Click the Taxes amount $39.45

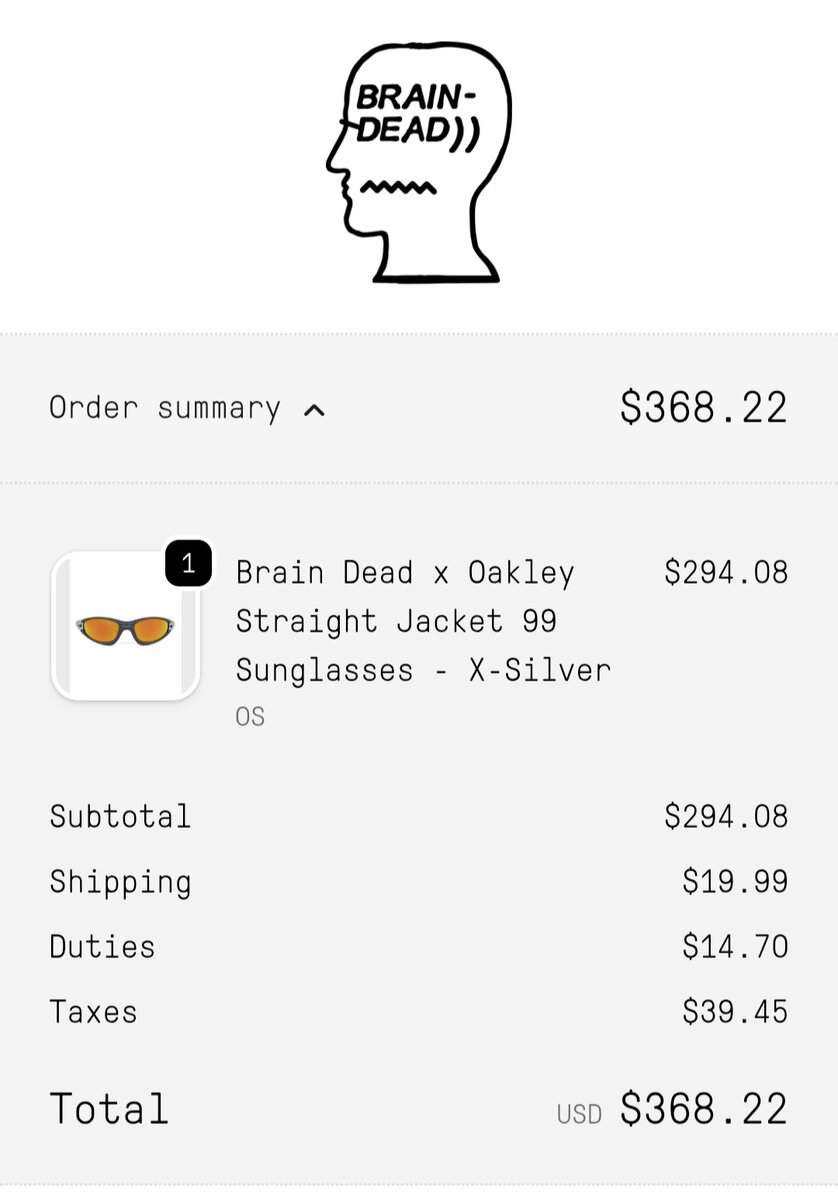735,1011
